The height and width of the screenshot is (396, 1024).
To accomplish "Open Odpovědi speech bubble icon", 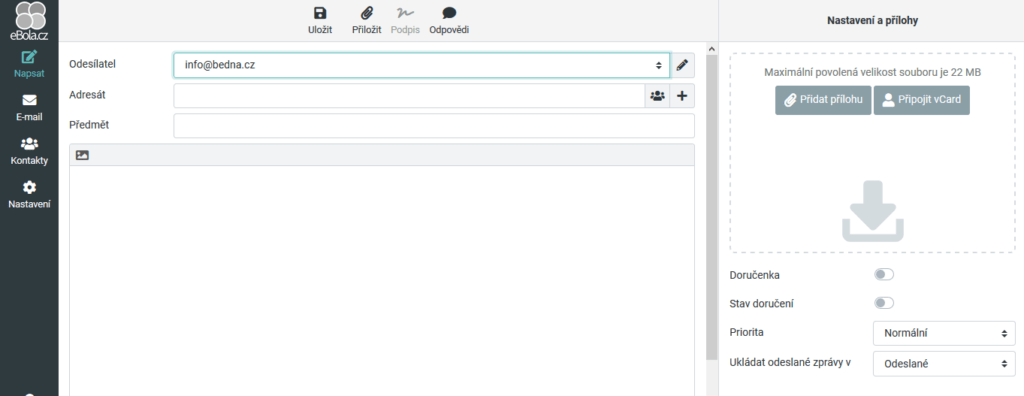I will point(449,21).
